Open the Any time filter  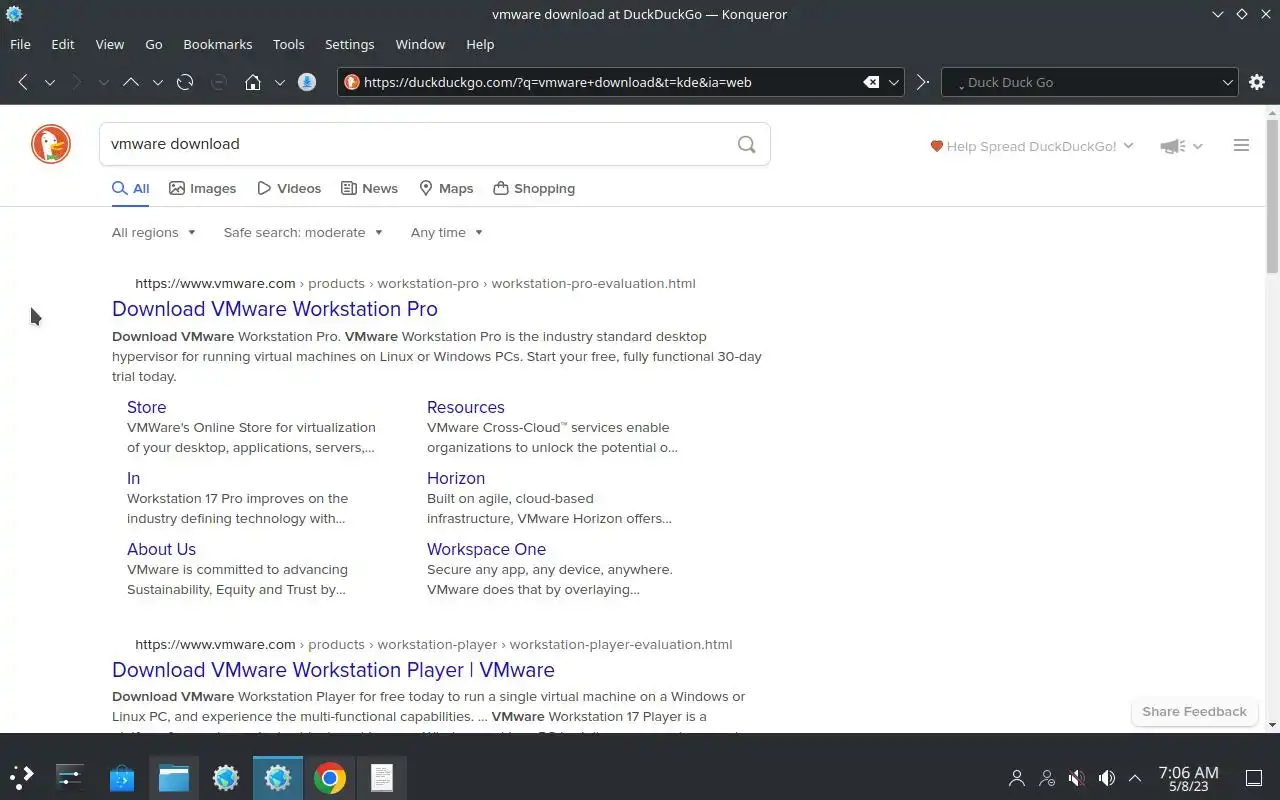tap(447, 232)
